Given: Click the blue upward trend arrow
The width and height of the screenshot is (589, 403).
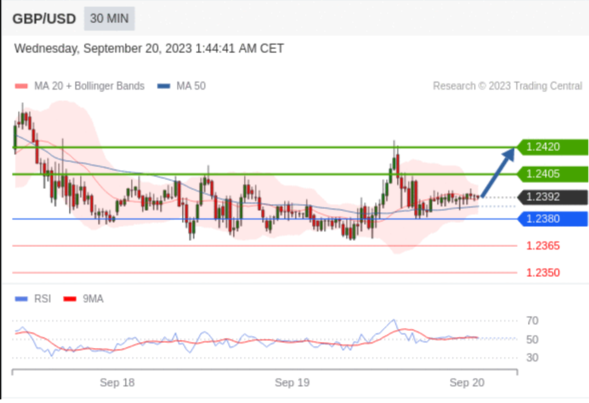Looking at the screenshot, I should pos(498,172).
